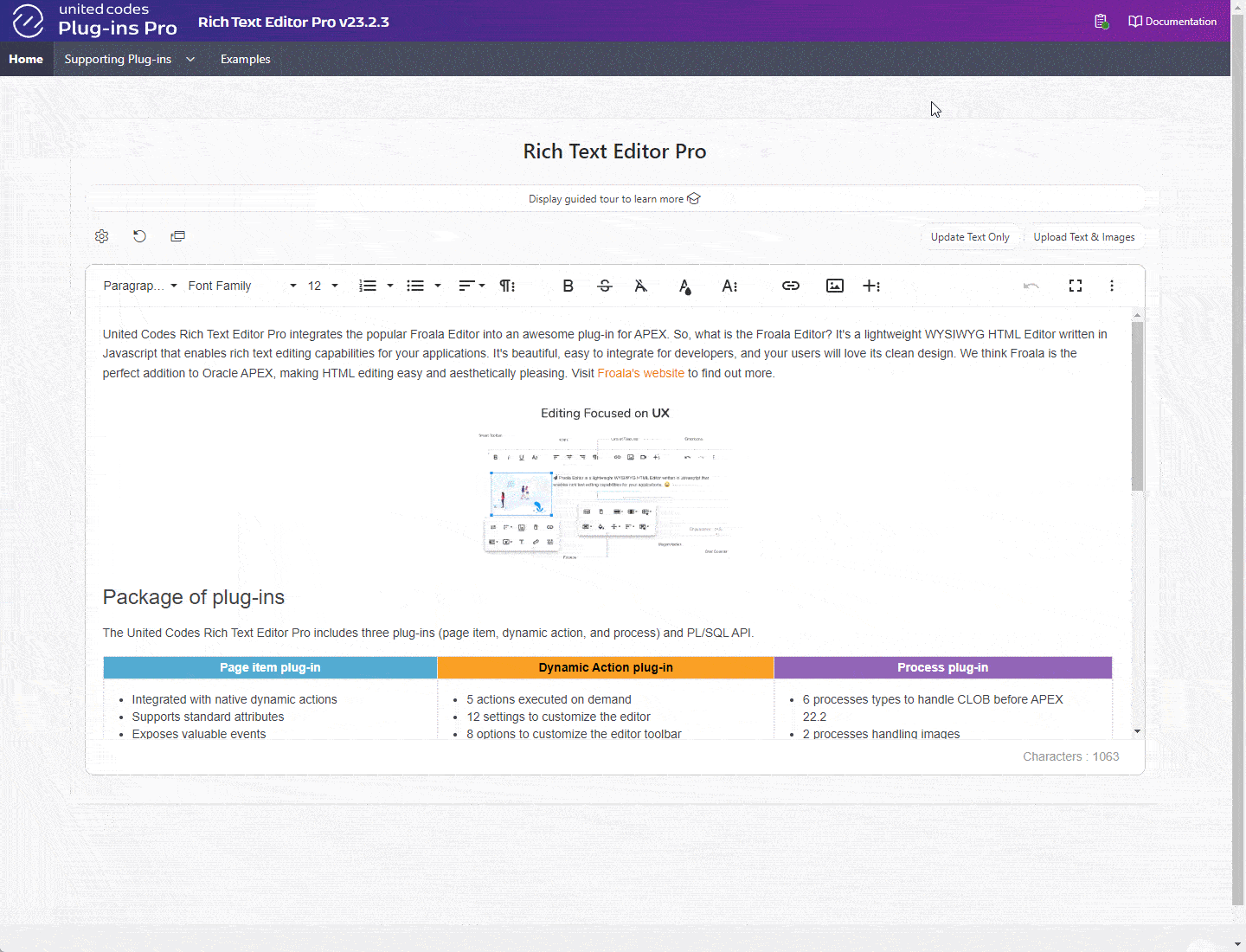1246x952 pixels.
Task: Insert an ordered list
Action: (x=368, y=286)
